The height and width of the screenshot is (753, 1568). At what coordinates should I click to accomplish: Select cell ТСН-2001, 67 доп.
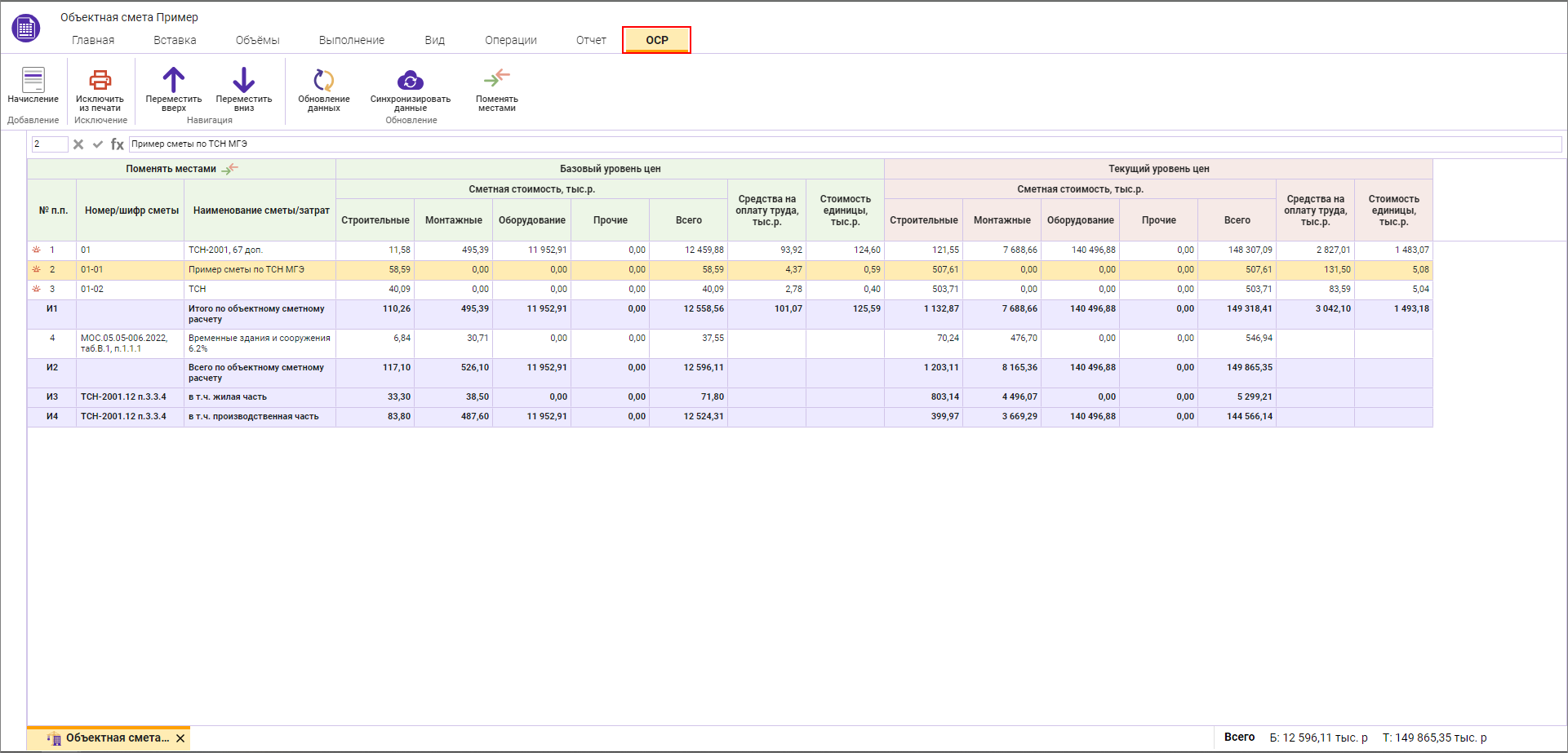(260, 250)
